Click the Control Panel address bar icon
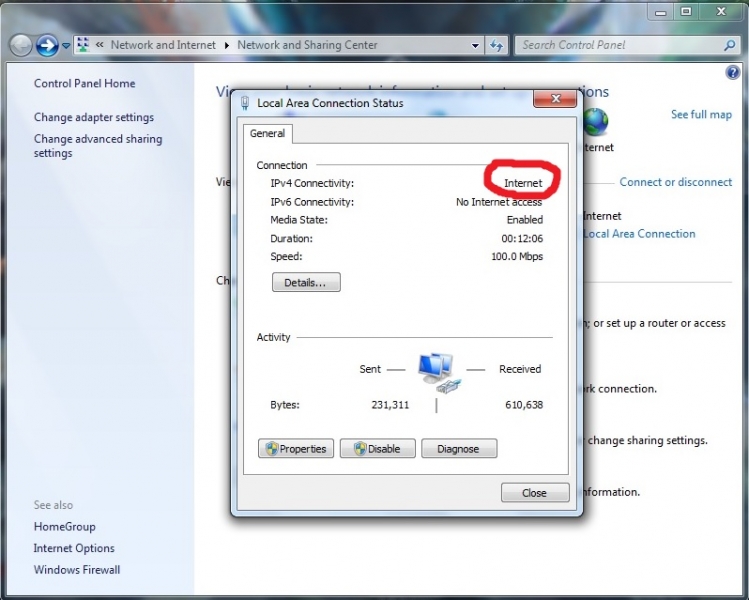The height and width of the screenshot is (600, 749). (84, 45)
